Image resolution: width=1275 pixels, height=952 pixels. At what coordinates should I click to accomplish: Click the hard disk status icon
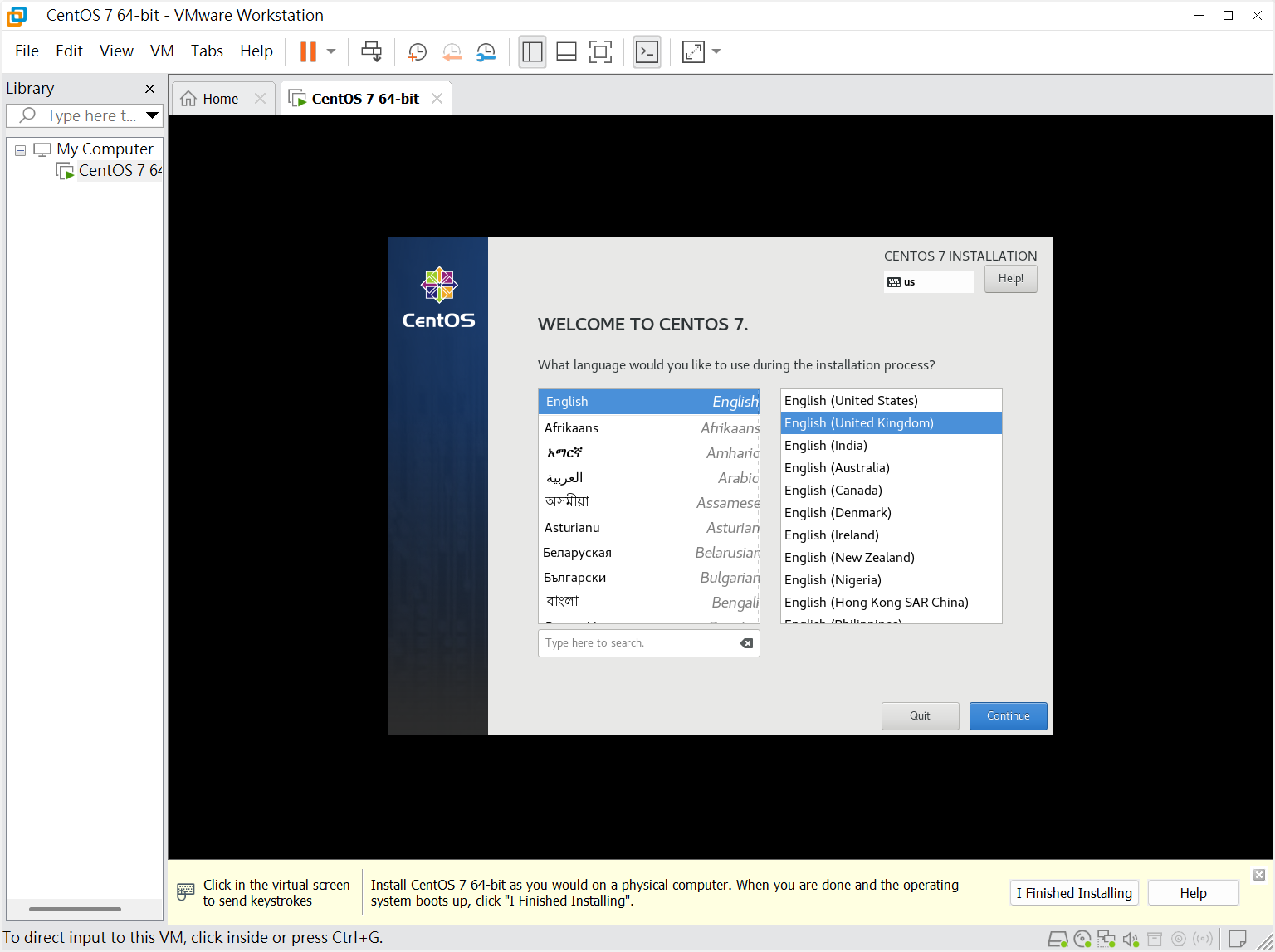click(x=1058, y=939)
